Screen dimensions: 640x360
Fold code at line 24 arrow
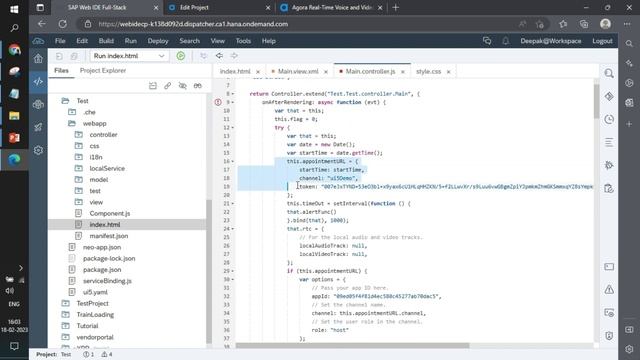(233, 229)
